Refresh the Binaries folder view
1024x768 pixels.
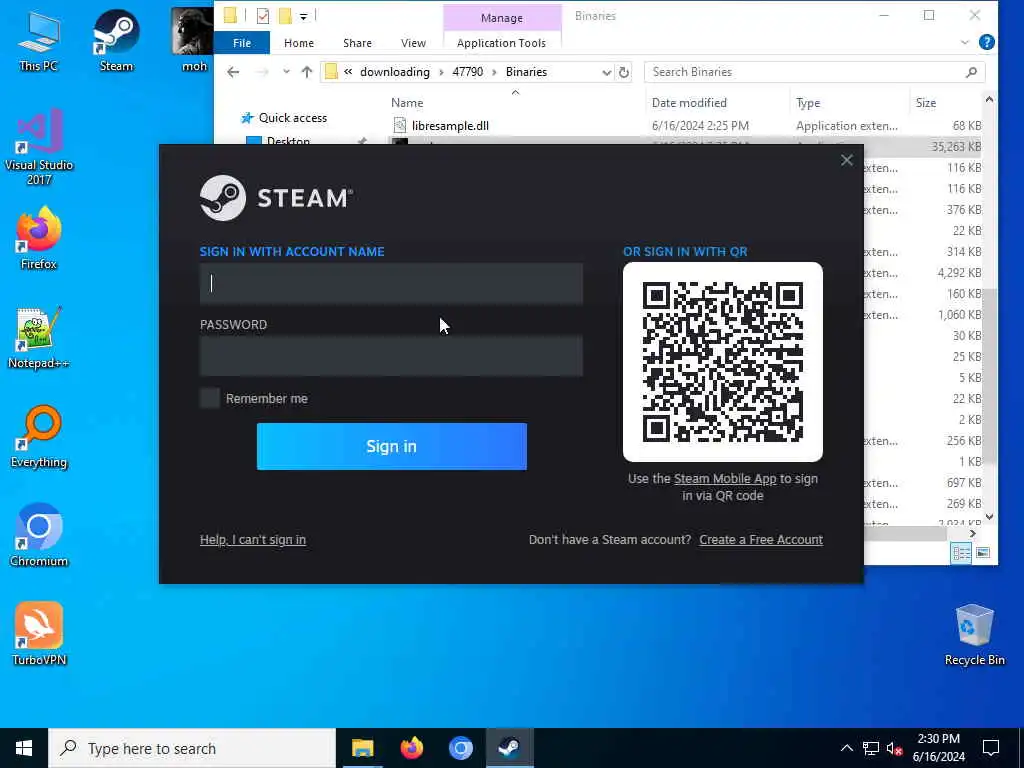pos(624,72)
